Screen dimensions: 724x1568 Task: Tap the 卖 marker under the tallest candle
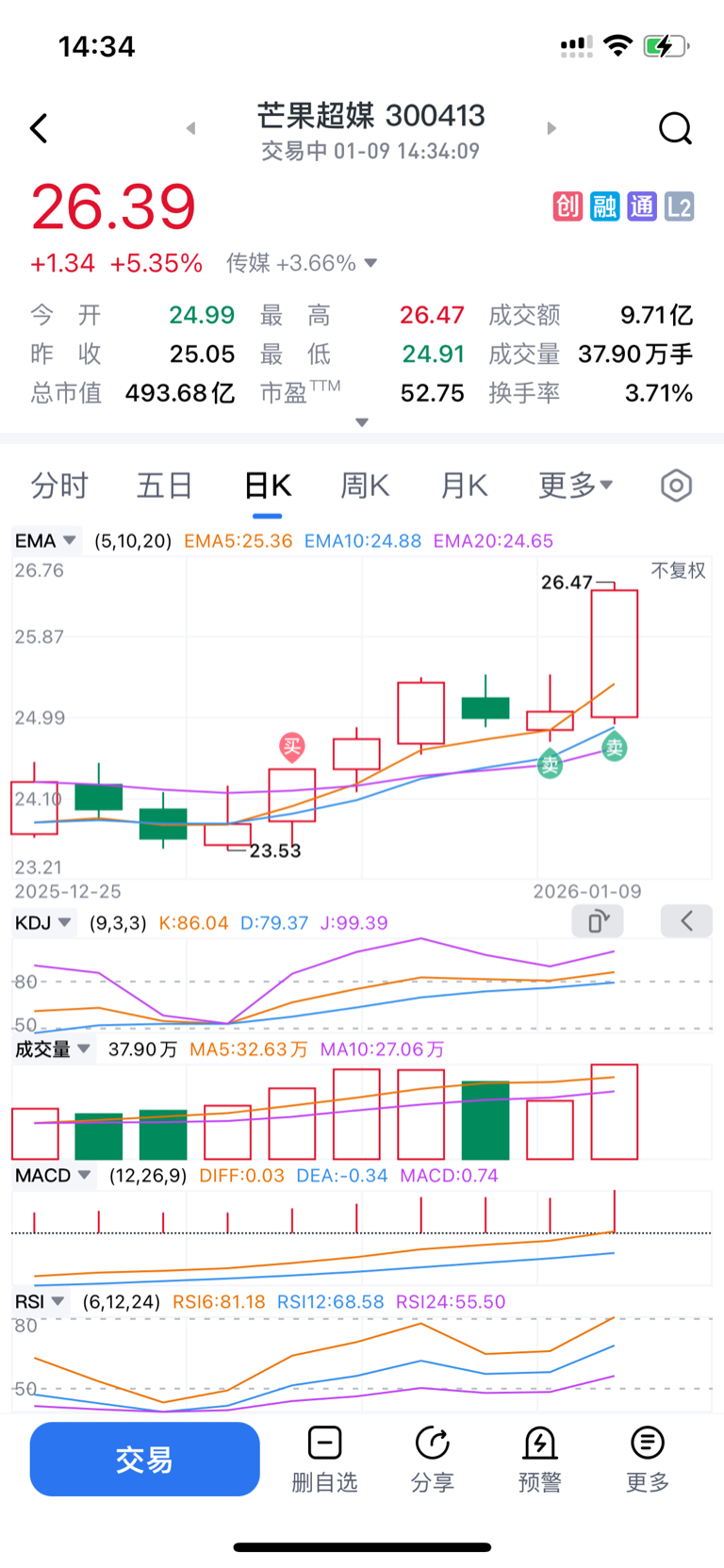[615, 748]
